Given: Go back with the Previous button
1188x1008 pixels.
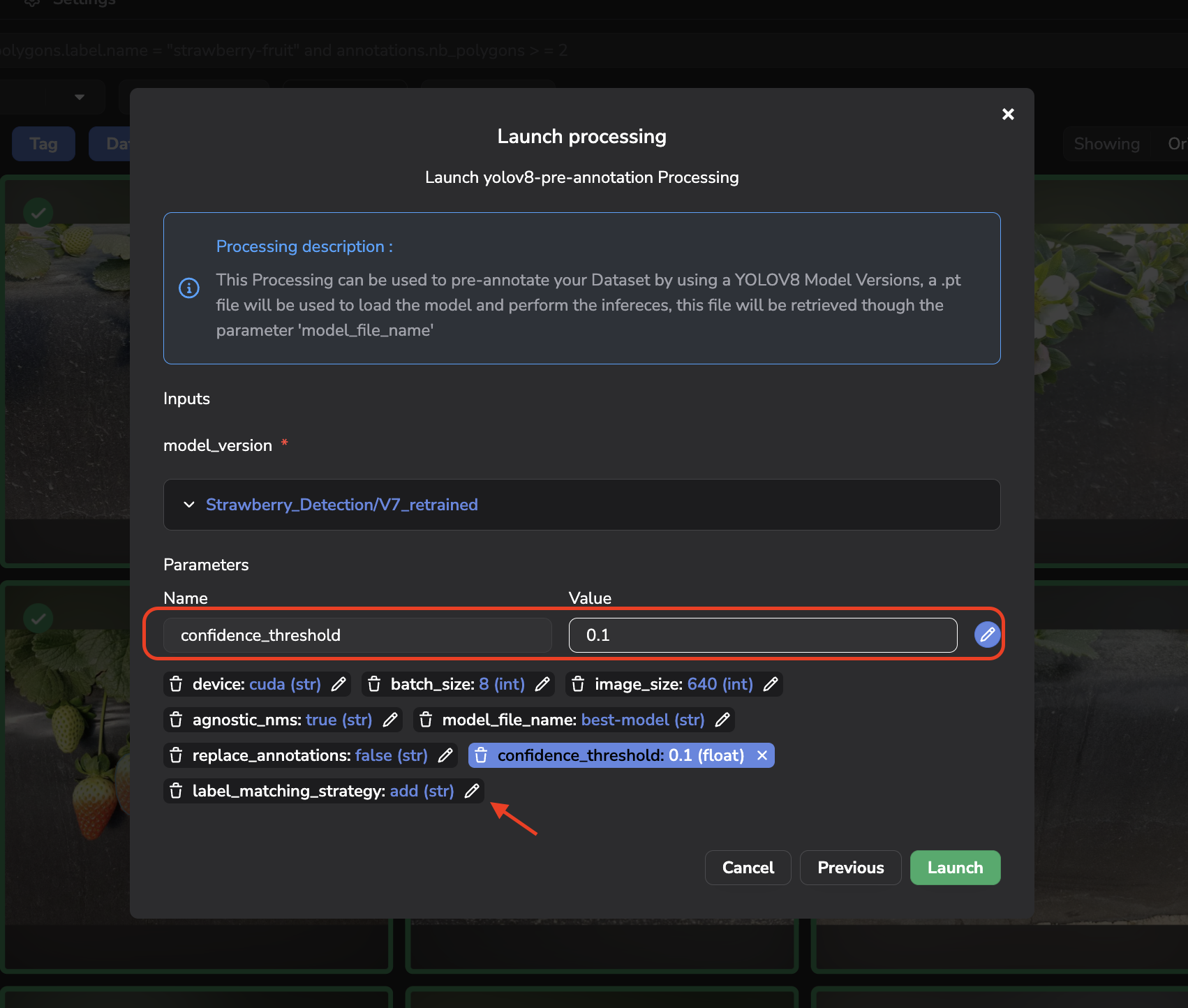Looking at the screenshot, I should pyautogui.click(x=850, y=868).
